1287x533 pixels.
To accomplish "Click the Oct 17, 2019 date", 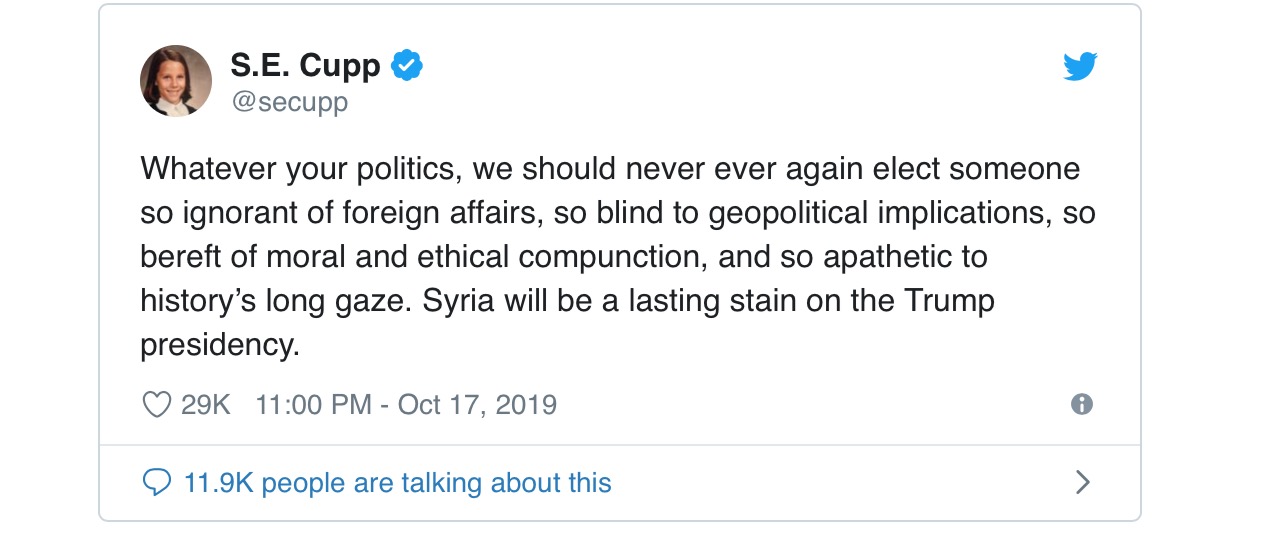I will tap(477, 405).
